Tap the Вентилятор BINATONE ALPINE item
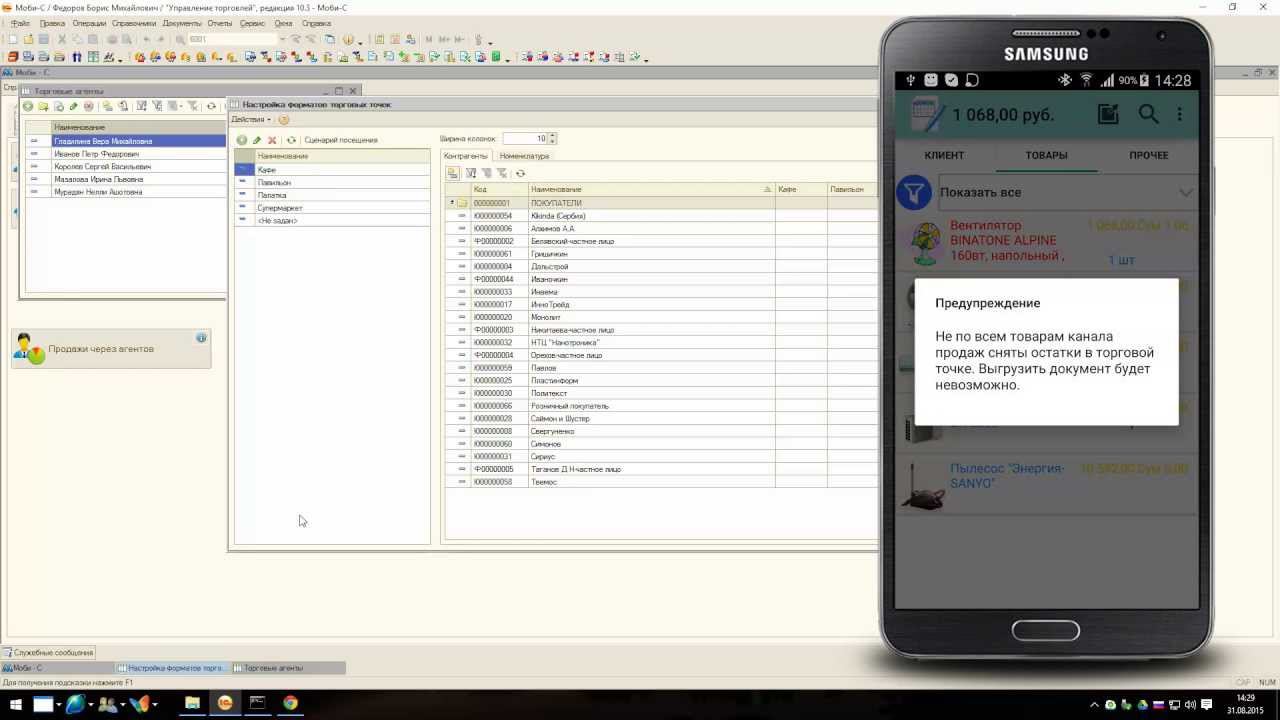This screenshot has width=1280, height=720. coord(1046,241)
